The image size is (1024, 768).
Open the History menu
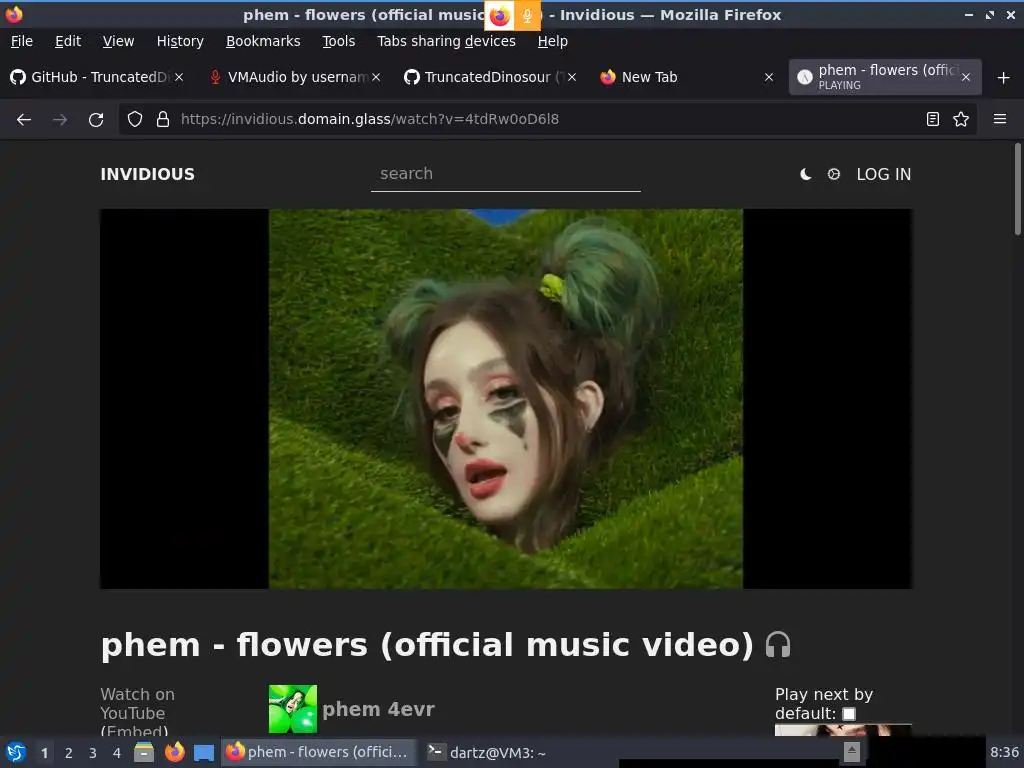pyautogui.click(x=180, y=41)
